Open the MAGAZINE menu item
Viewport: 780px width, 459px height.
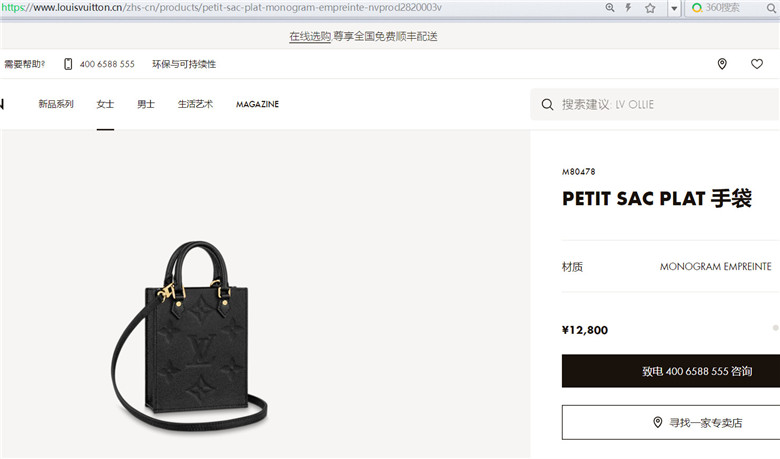point(257,104)
